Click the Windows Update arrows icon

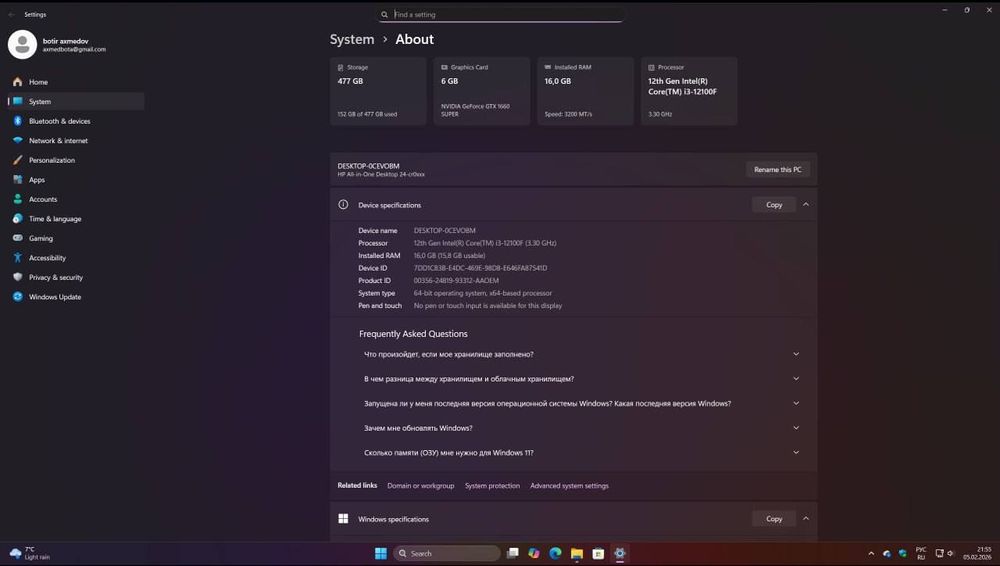(18, 297)
